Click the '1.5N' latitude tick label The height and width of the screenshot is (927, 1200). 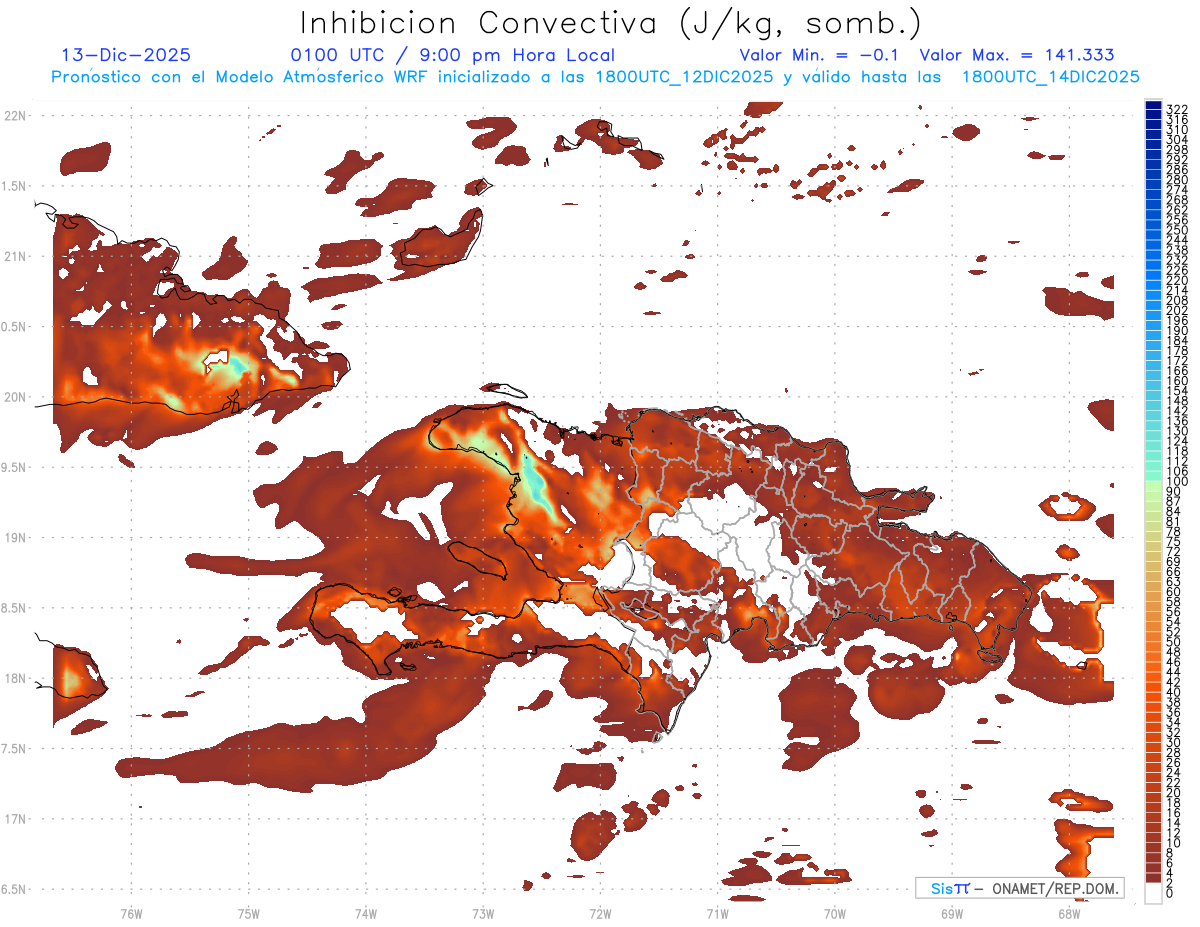point(15,186)
